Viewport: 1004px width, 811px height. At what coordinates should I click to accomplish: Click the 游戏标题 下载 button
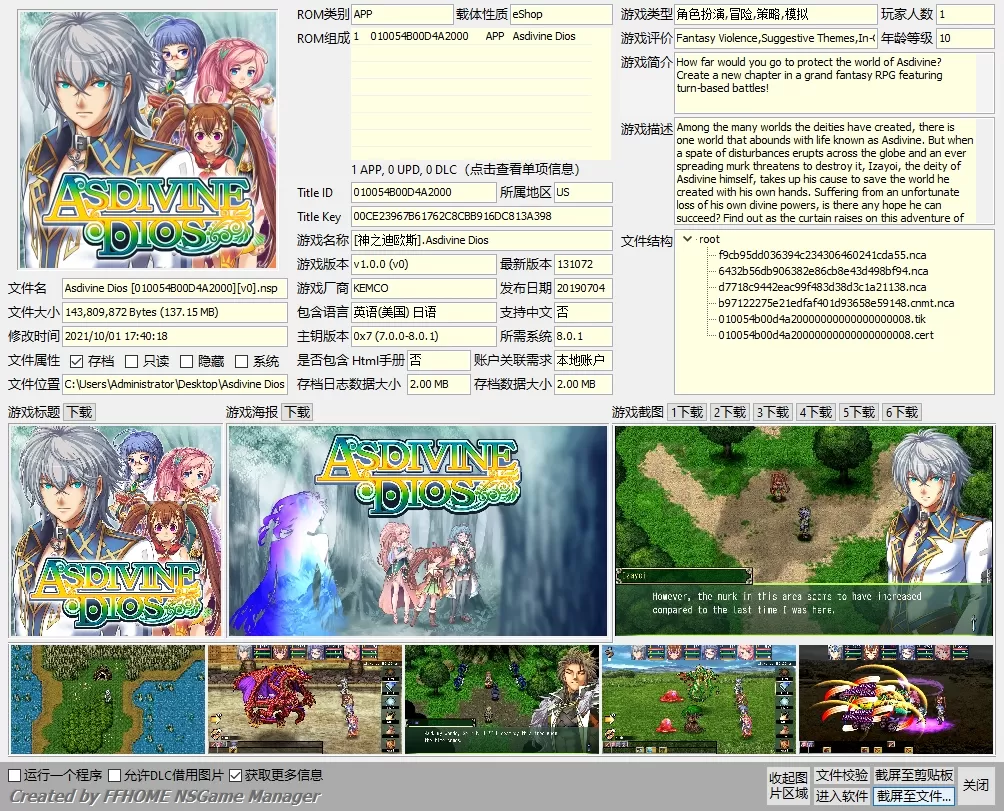[80, 412]
